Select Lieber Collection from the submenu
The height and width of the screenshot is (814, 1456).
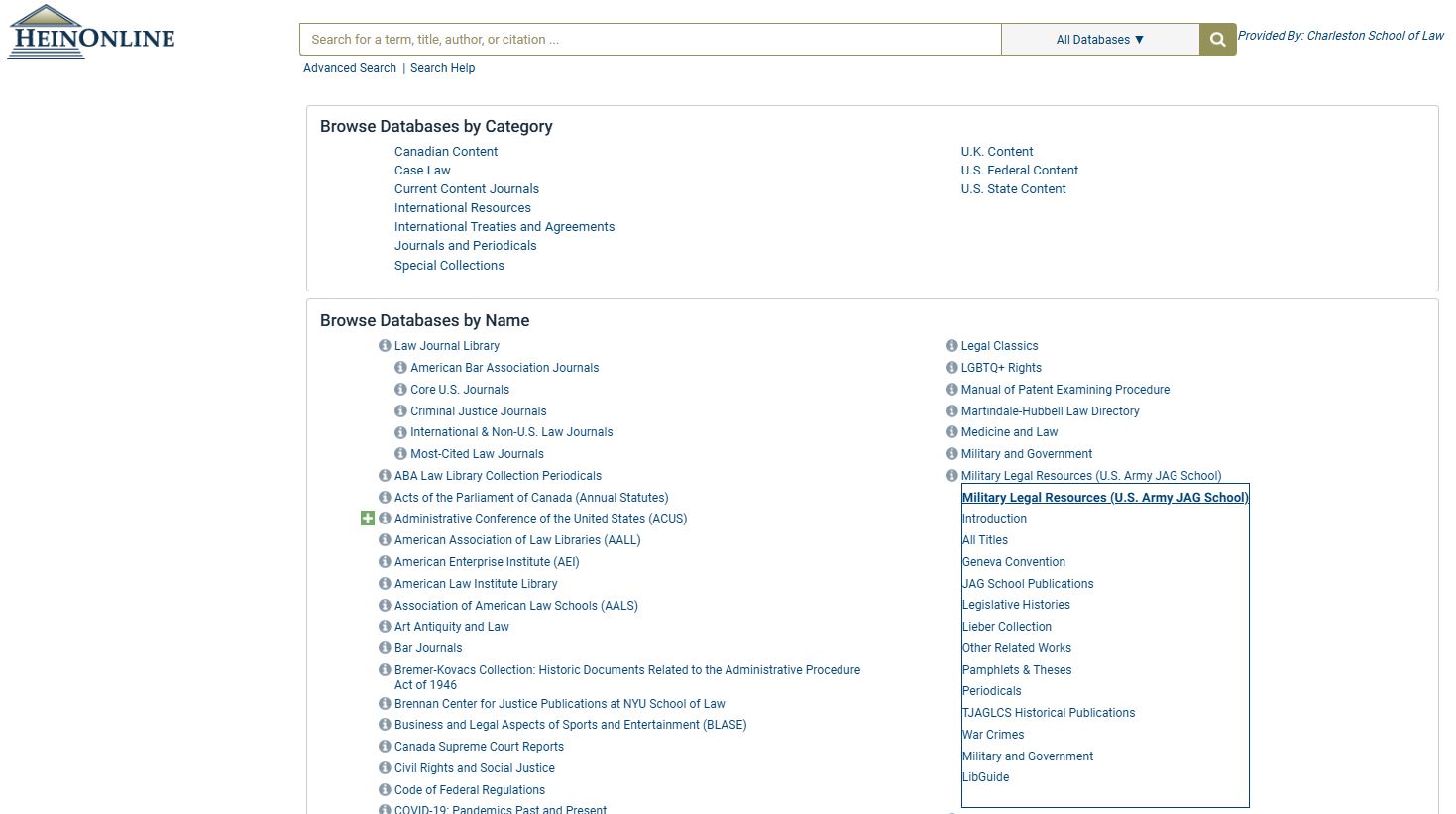tap(1007, 627)
